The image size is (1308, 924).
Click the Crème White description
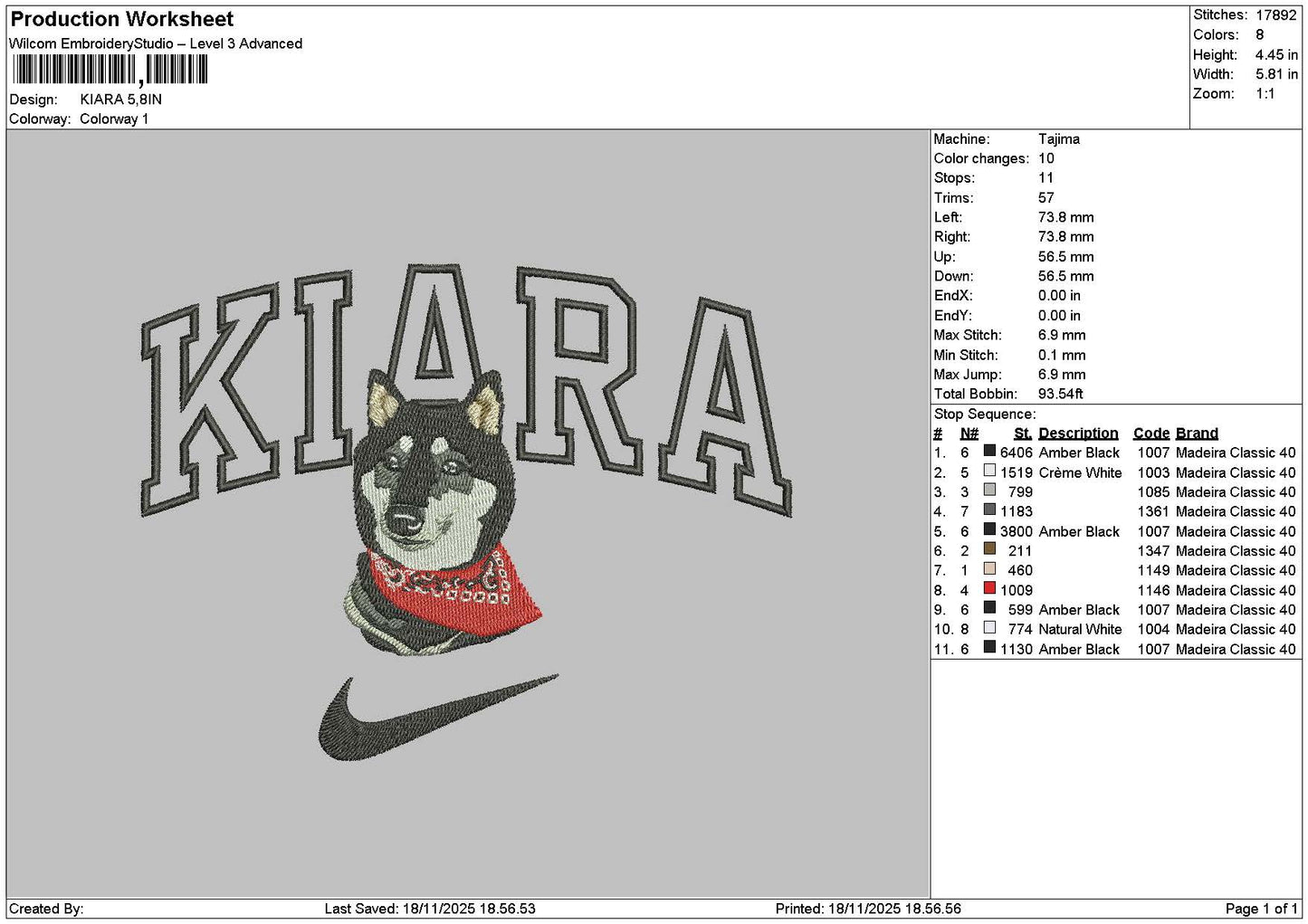click(1080, 472)
